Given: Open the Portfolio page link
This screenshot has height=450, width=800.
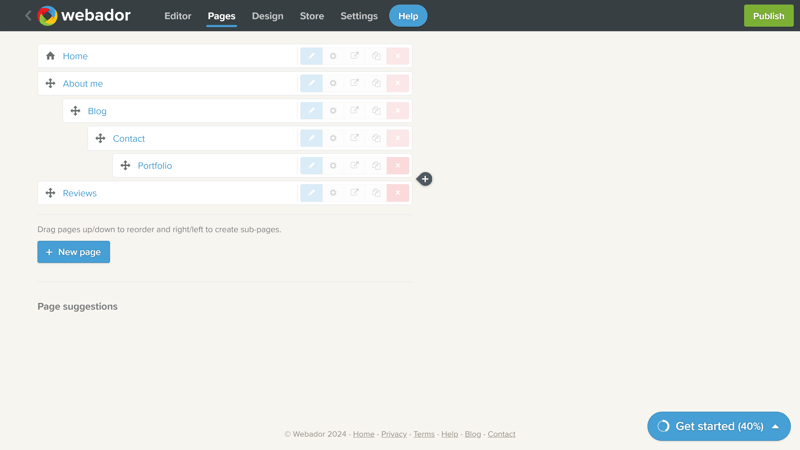Looking at the screenshot, I should click(155, 166).
